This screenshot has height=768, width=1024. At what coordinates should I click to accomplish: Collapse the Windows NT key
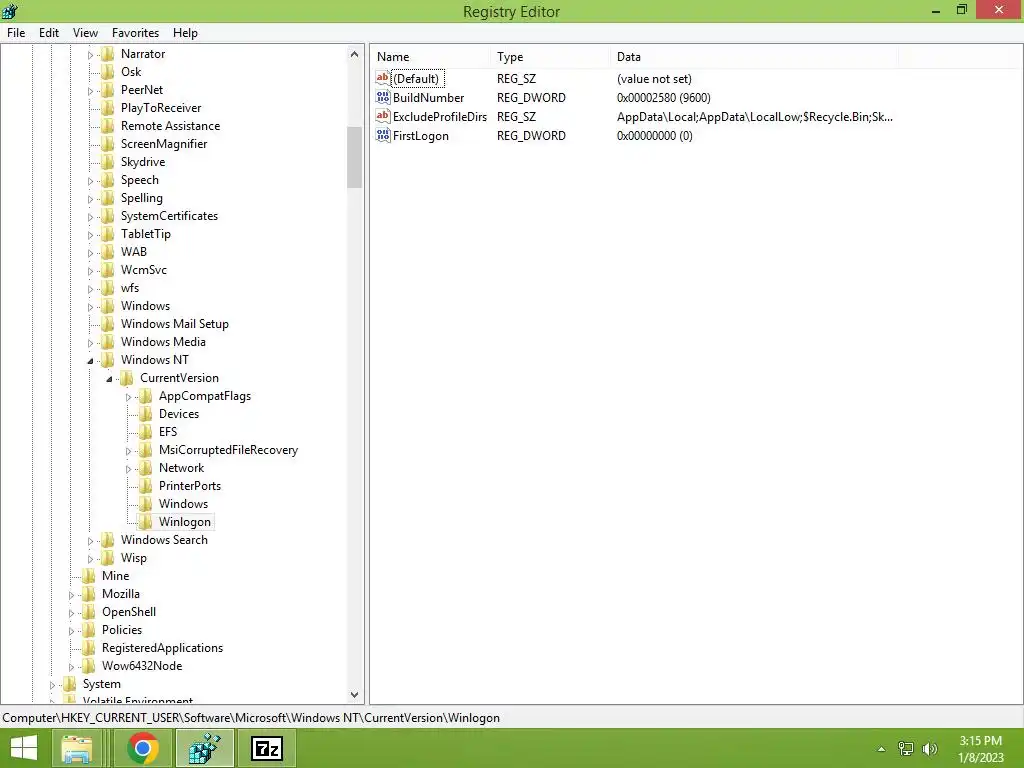click(x=91, y=360)
